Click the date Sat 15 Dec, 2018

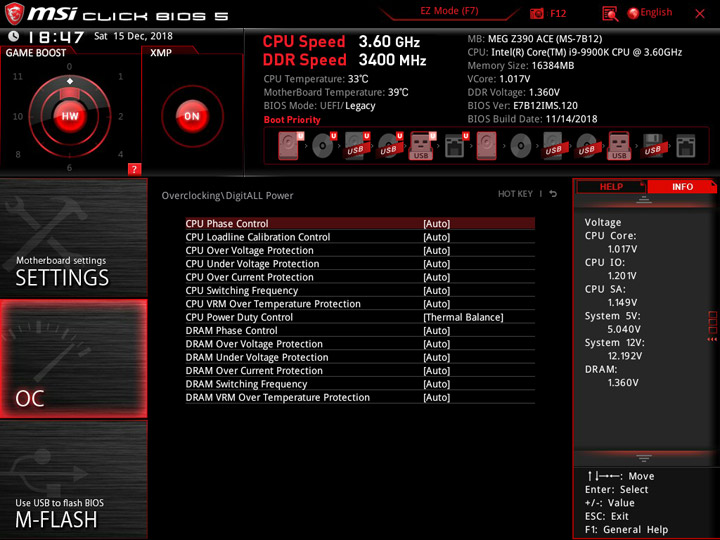click(133, 36)
